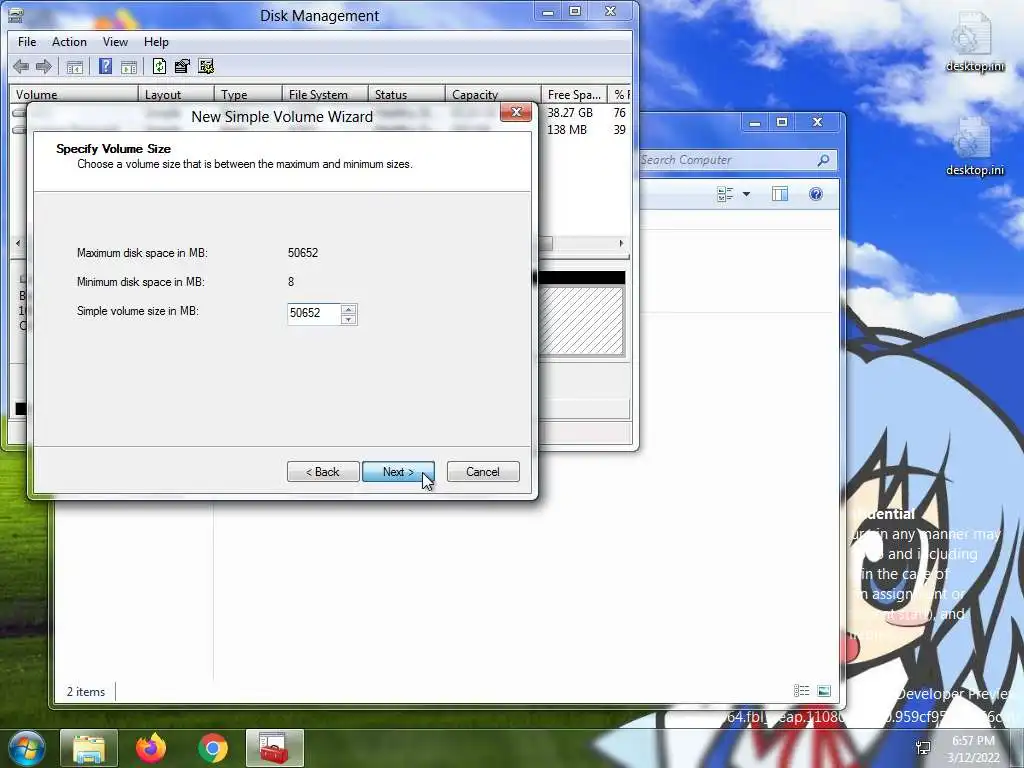The image size is (1024, 768).
Task: Click the Next button in the wizard
Action: 398,472
